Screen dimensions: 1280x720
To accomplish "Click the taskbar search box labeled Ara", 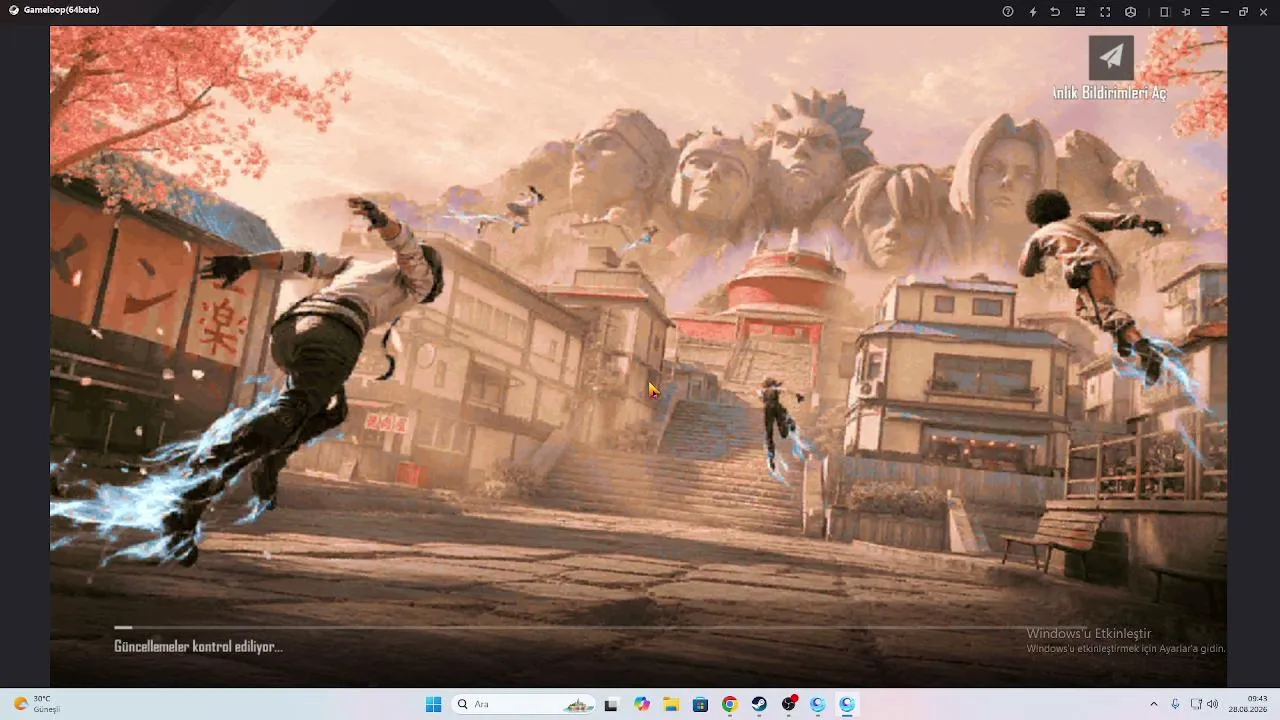I will pyautogui.click(x=523, y=704).
